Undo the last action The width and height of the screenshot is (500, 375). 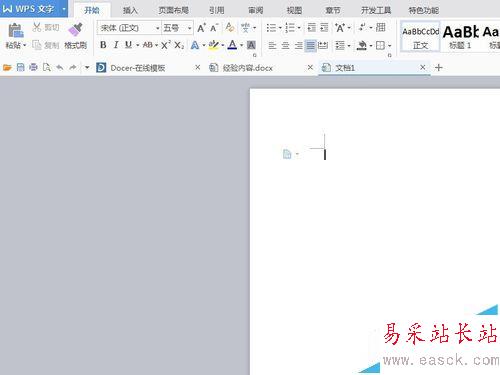click(60, 68)
